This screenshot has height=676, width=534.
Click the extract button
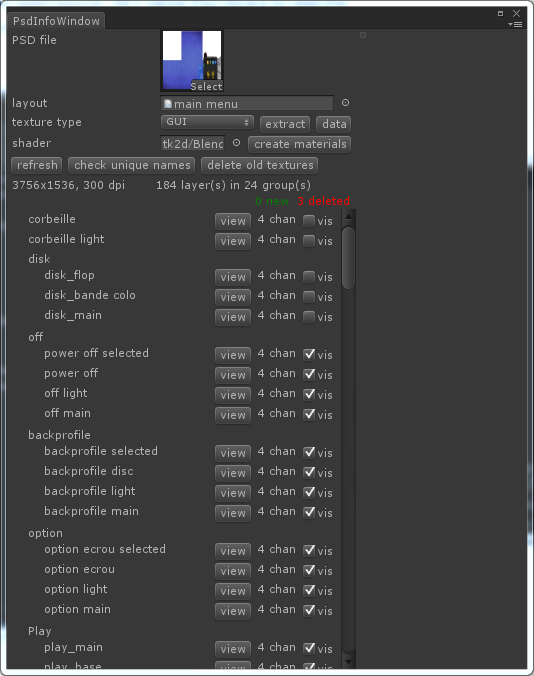pyautogui.click(x=285, y=124)
